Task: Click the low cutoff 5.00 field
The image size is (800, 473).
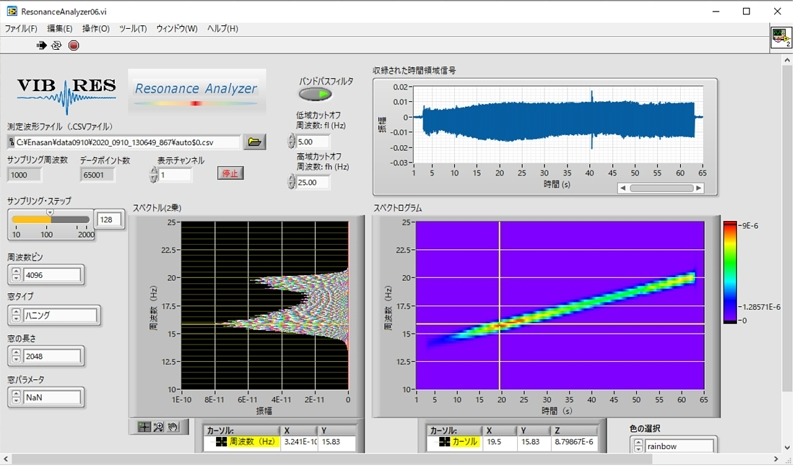Action: (x=313, y=141)
